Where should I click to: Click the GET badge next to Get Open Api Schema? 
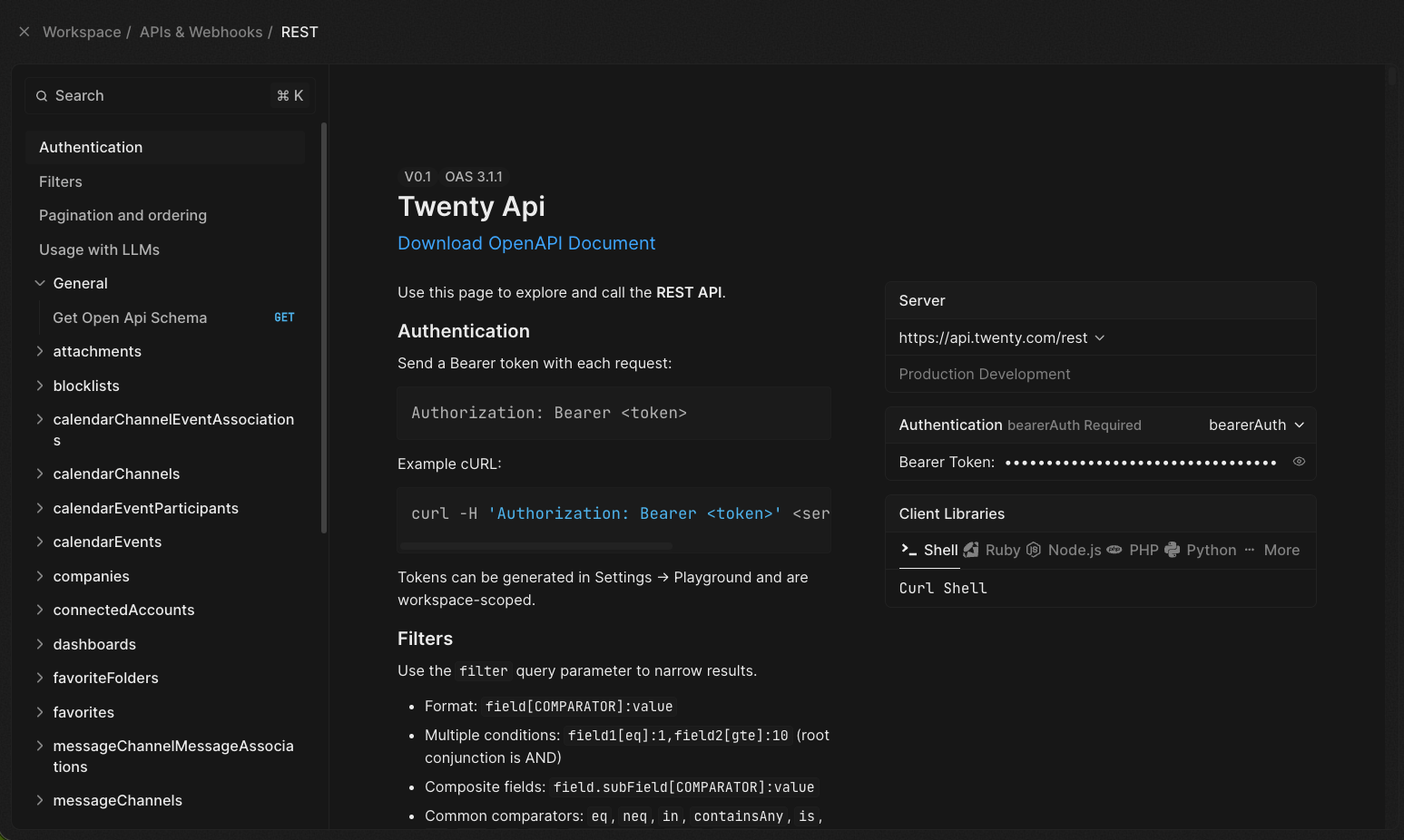(x=284, y=317)
